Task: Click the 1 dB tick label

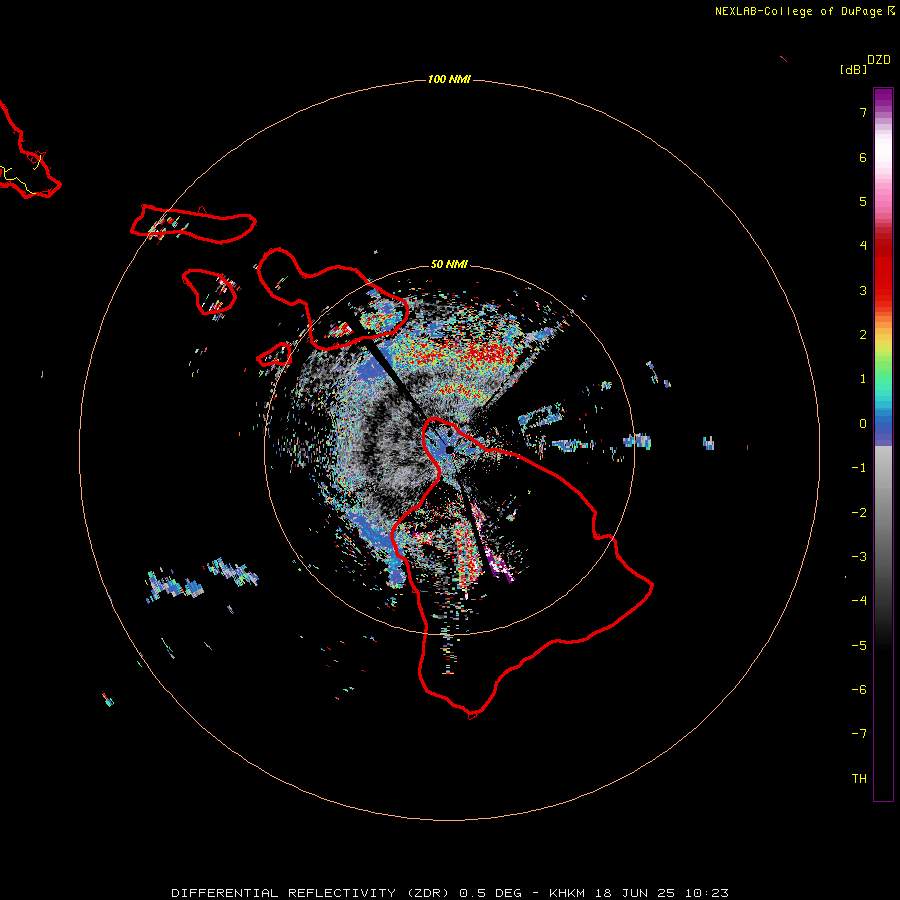Action: pos(863,379)
